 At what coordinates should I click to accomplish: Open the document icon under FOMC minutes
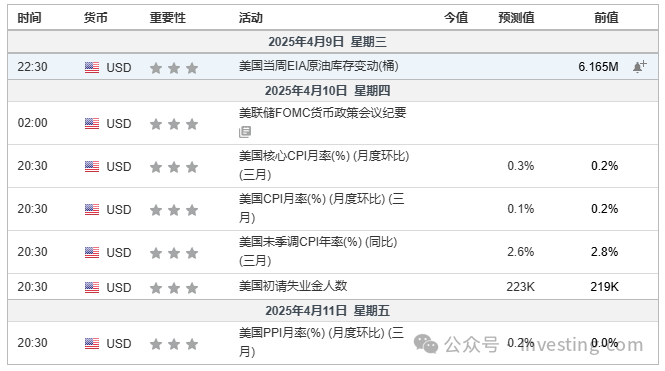coord(245,132)
